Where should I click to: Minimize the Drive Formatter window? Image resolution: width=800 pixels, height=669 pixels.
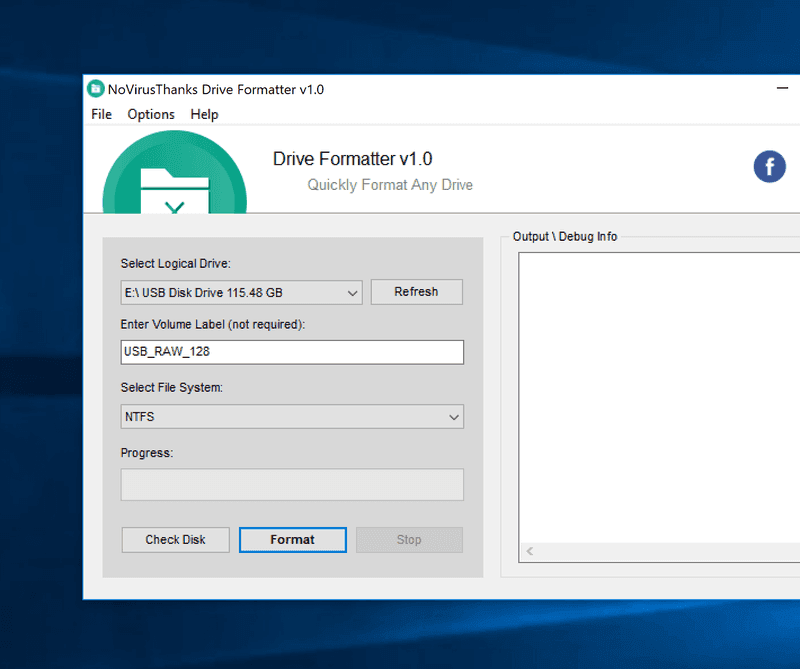click(782, 88)
